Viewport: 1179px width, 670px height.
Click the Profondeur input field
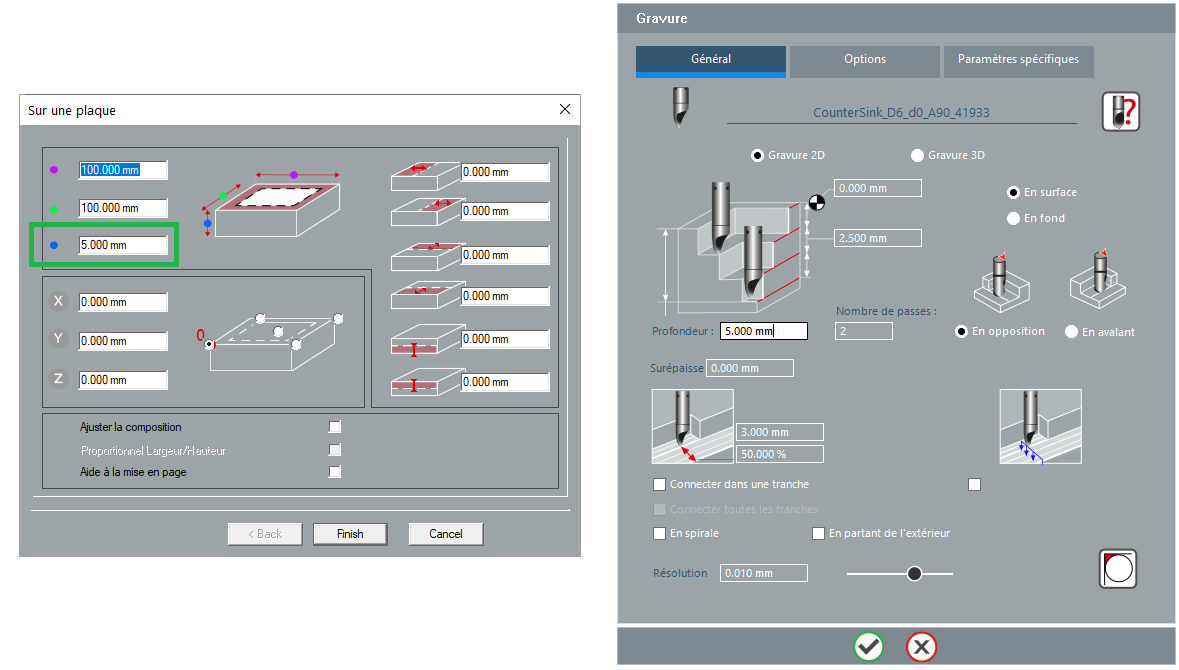762,331
